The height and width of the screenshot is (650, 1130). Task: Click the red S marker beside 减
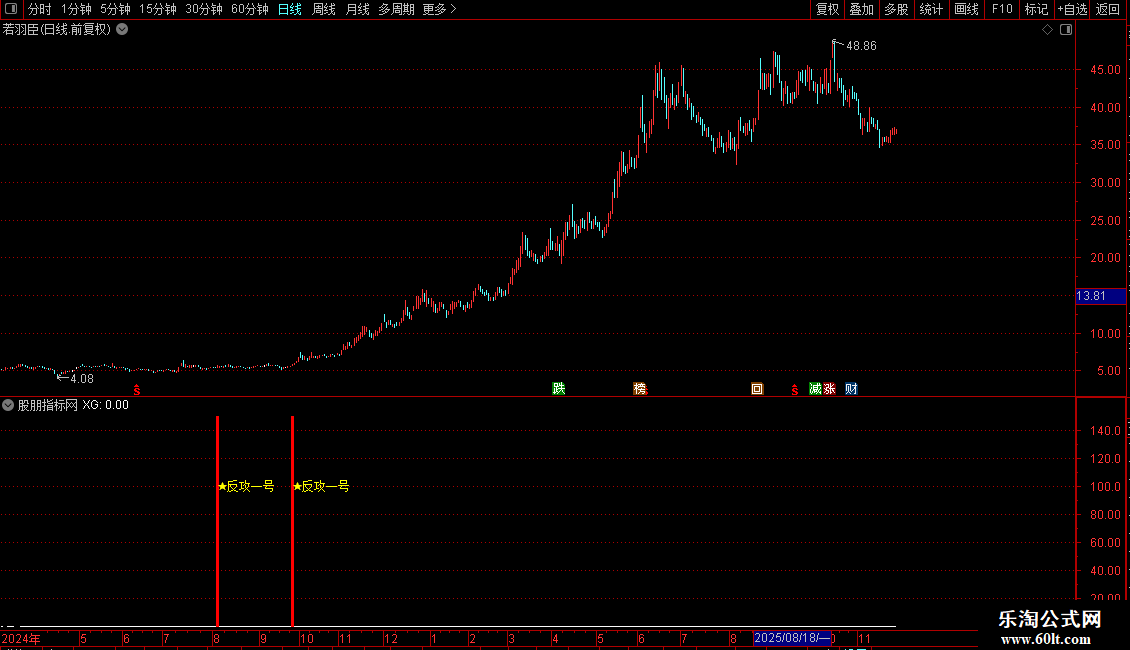(794, 390)
